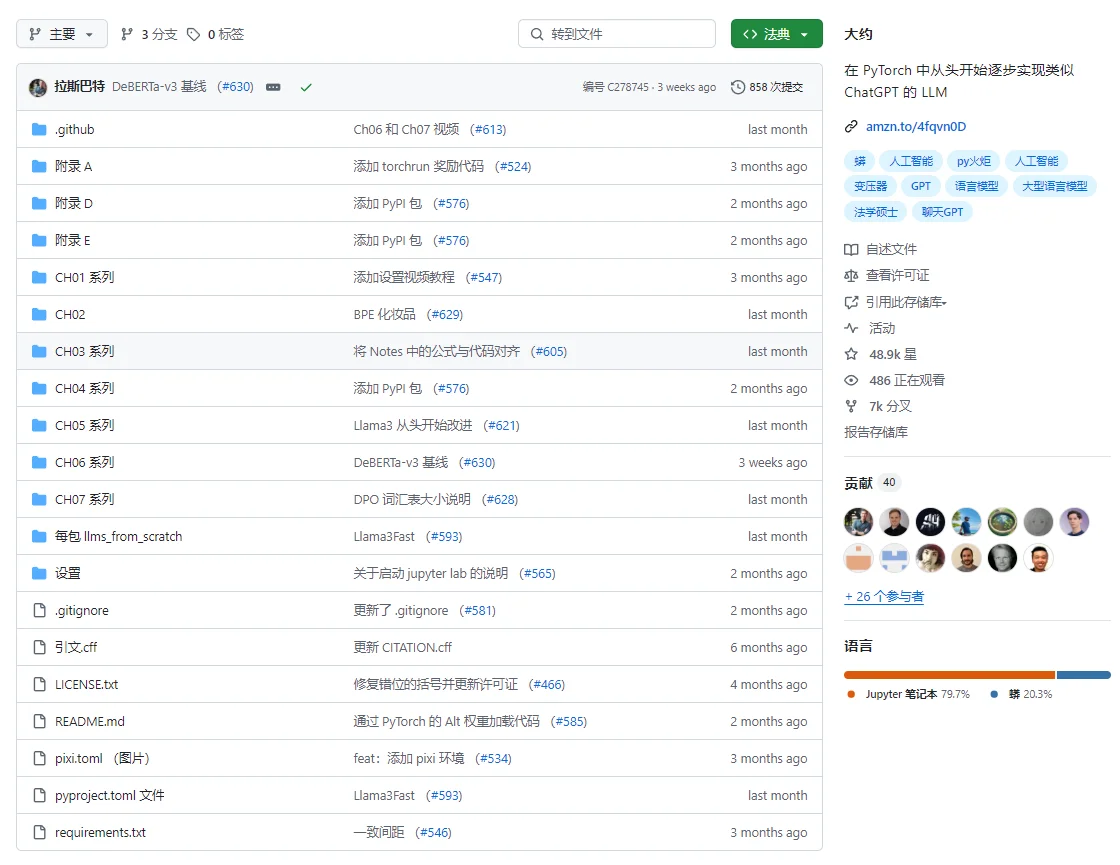Click the link icon beside amzn.to/4fqvn0D

851,126
